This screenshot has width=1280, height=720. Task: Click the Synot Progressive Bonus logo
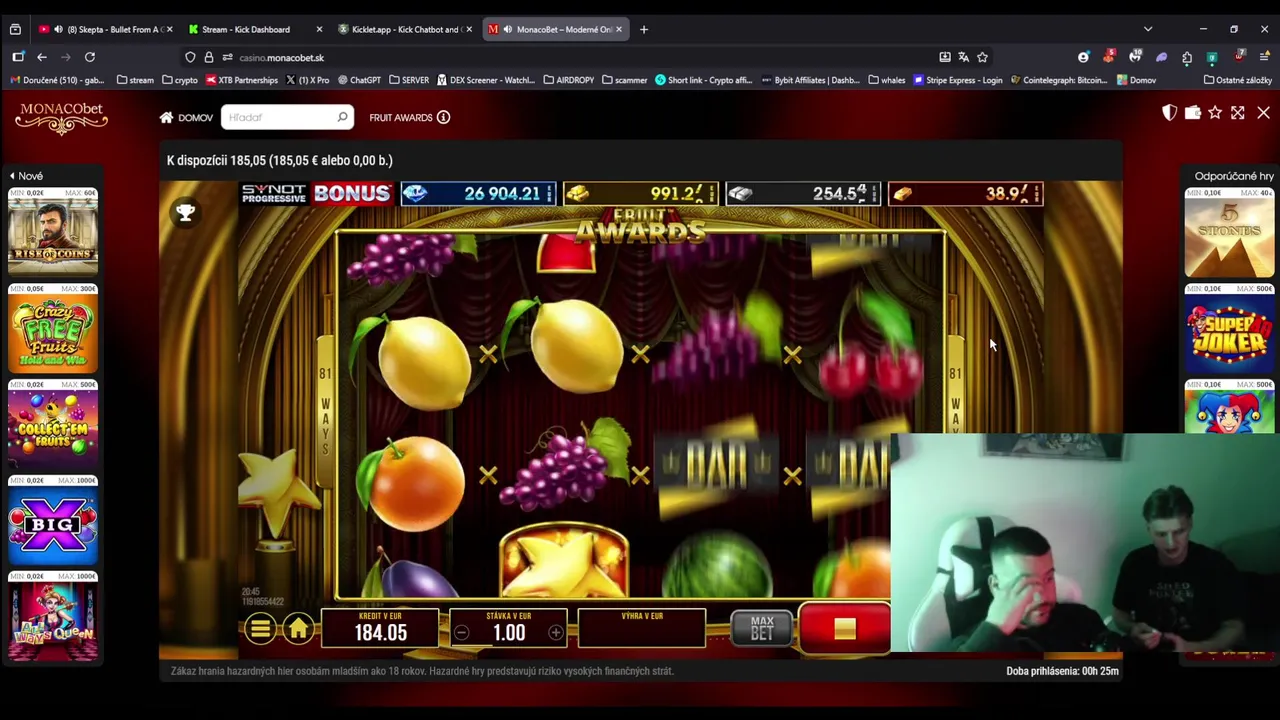(x=315, y=193)
